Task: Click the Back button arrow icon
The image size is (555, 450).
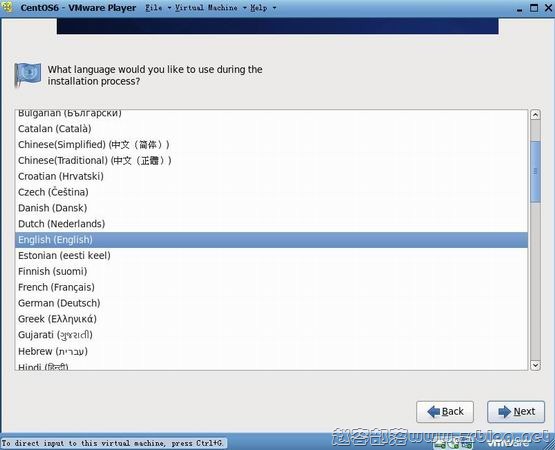Action: (x=433, y=411)
